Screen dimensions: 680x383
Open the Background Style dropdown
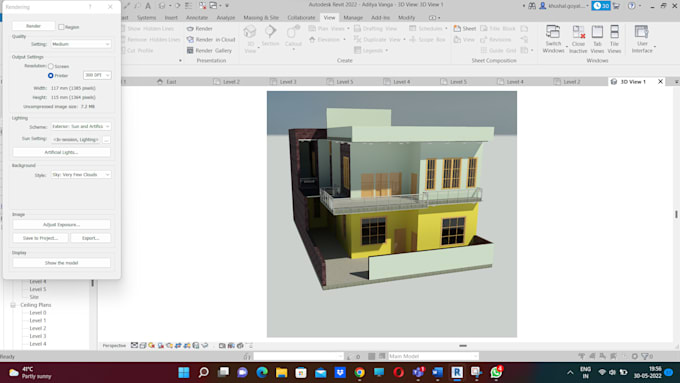click(81, 174)
